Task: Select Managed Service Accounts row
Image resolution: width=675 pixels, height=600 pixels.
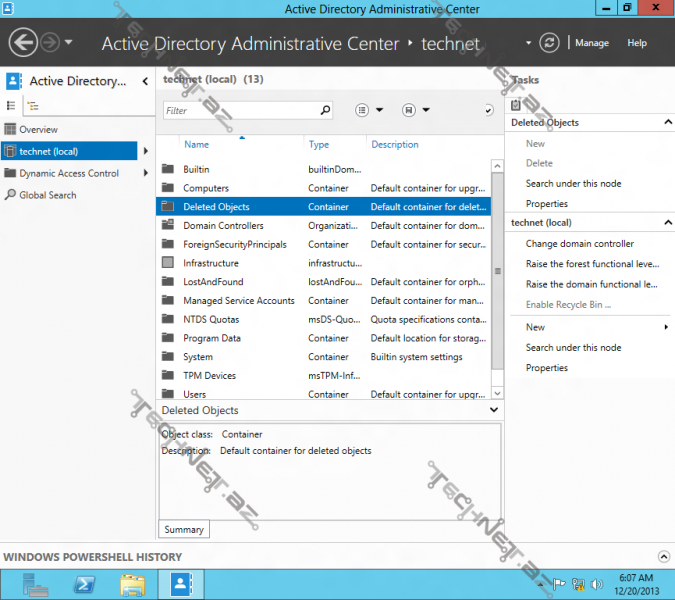Action: 323,300
